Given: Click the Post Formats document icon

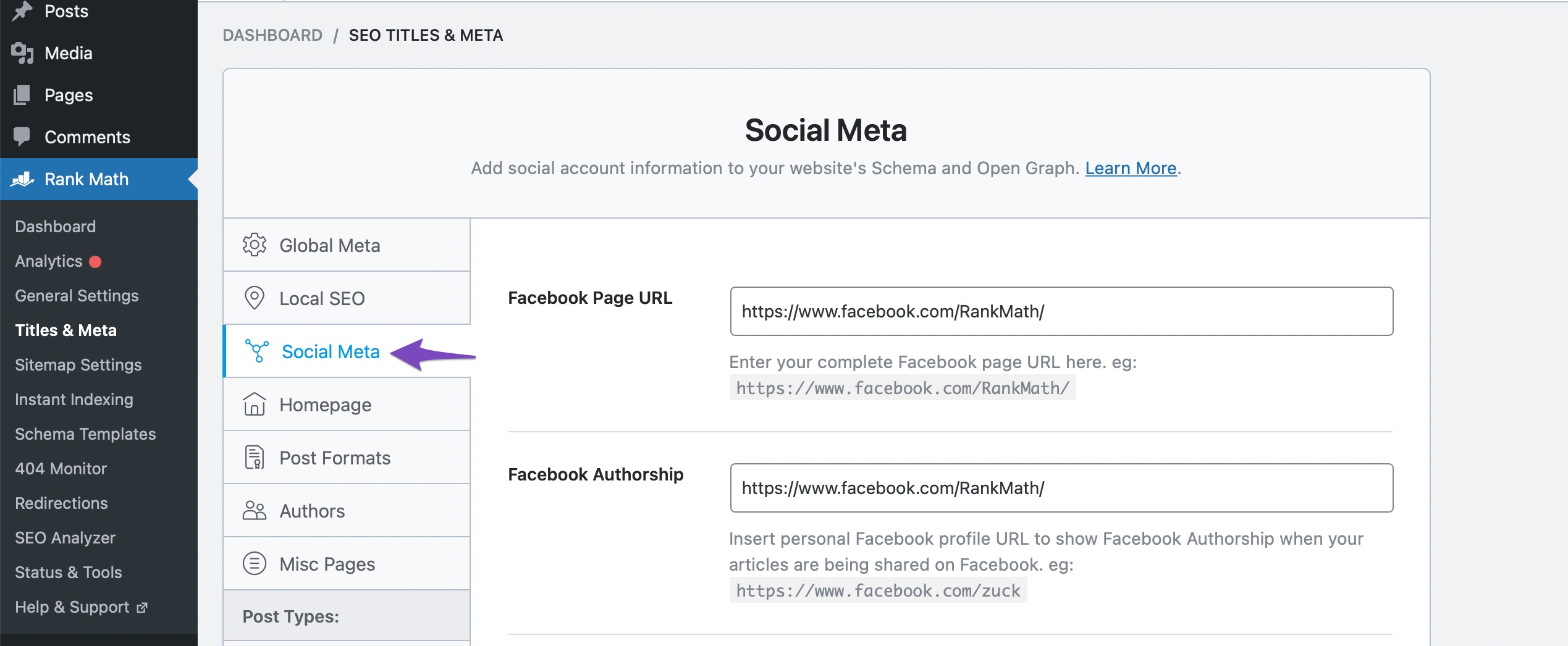Looking at the screenshot, I should tap(255, 458).
